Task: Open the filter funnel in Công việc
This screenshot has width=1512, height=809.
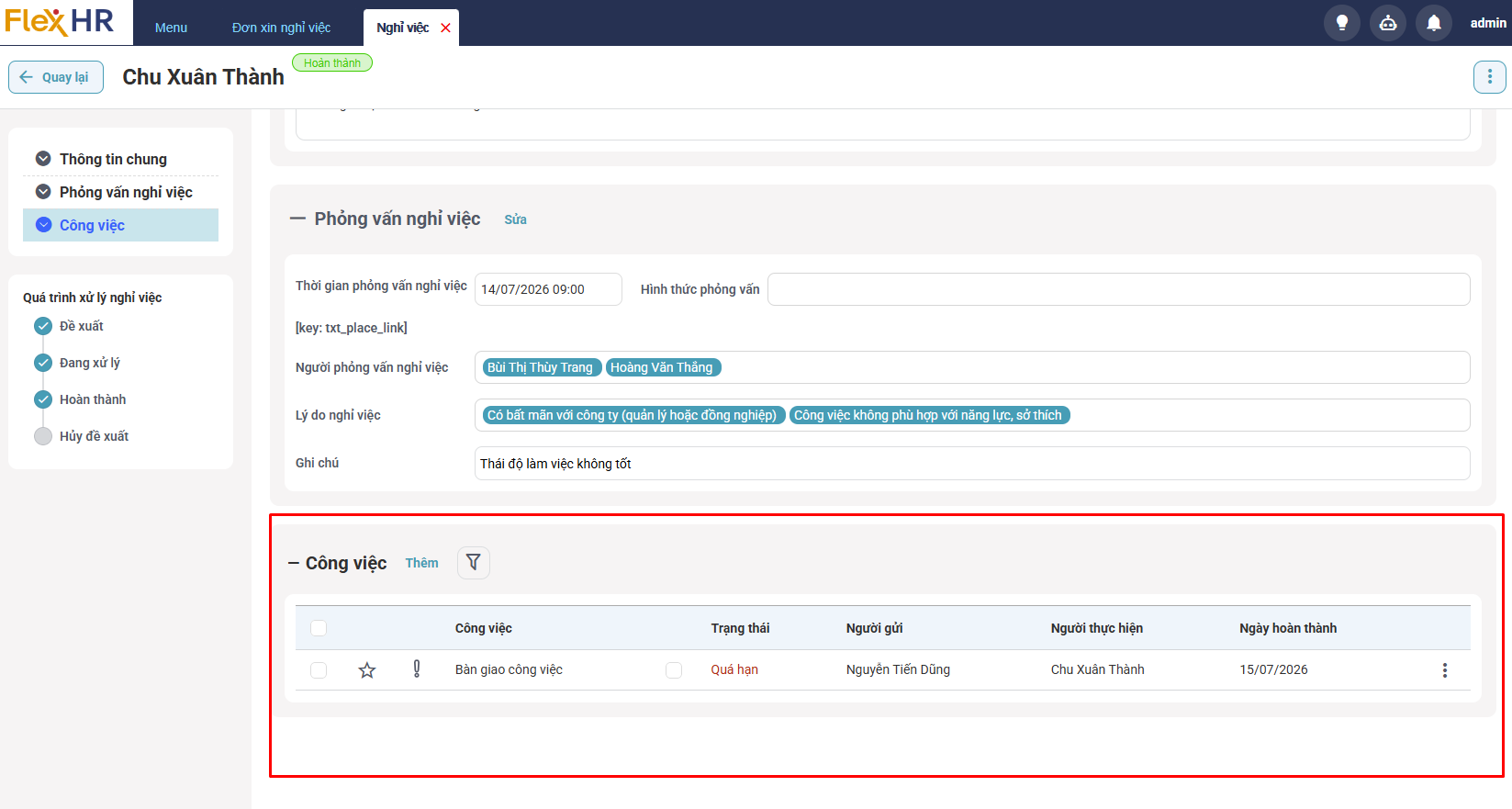Action: [473, 562]
